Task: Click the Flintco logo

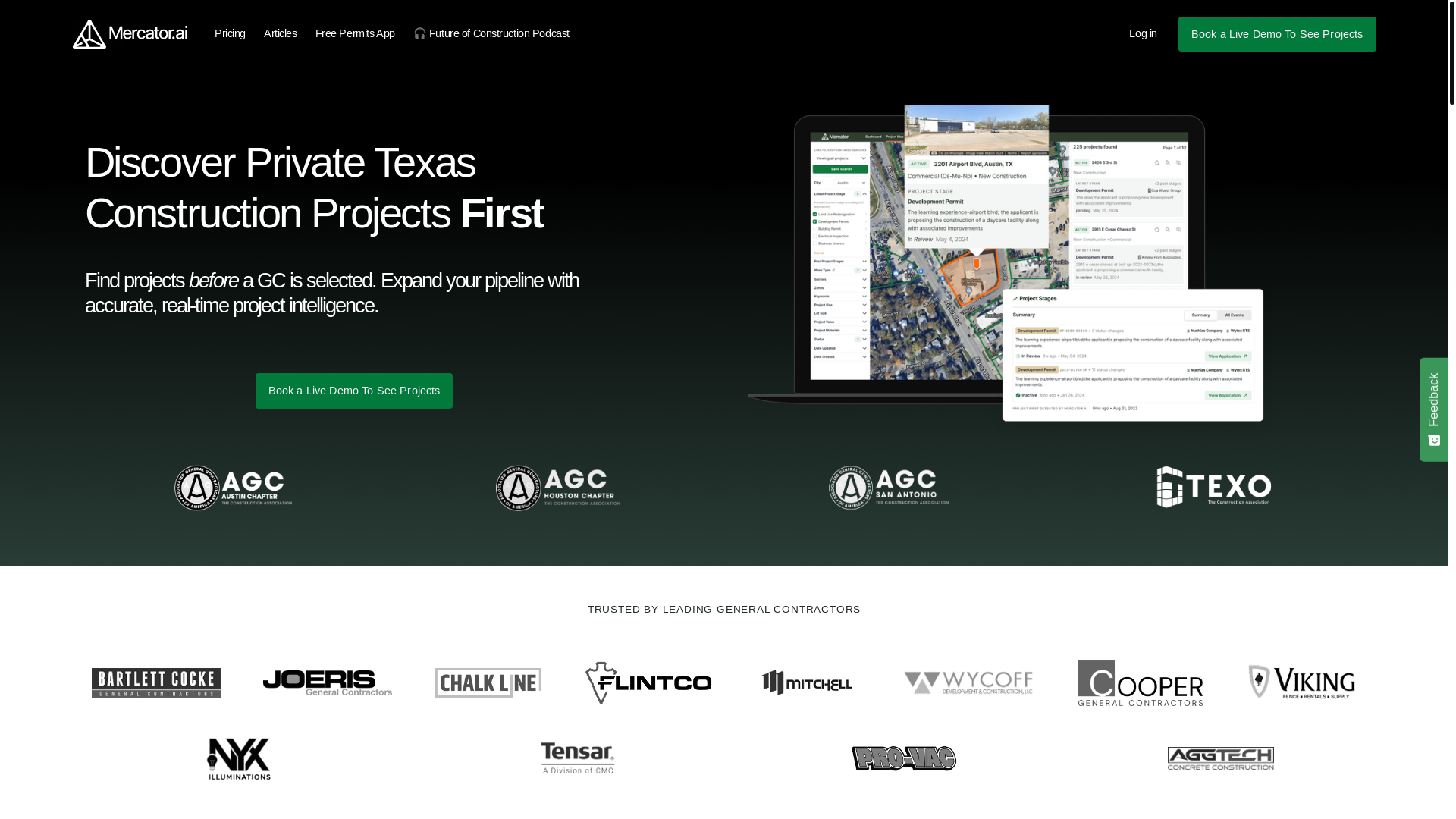Action: pyautogui.click(x=648, y=683)
